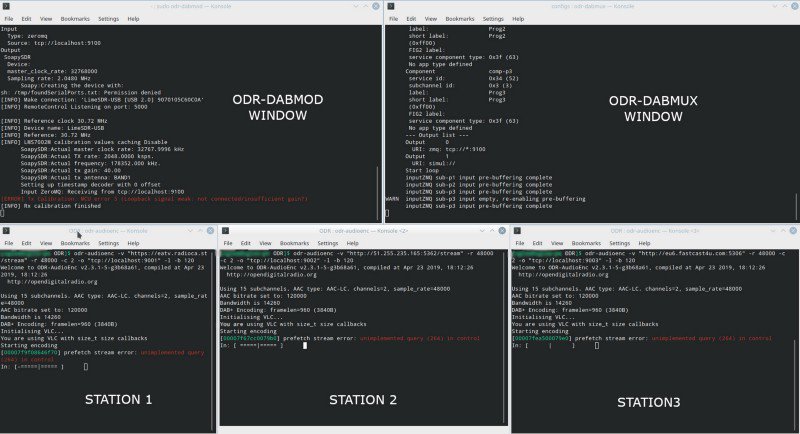This screenshot has width=800, height=434.
Task: Open the View menu in the odr-dabmod window
Action: (x=46, y=19)
